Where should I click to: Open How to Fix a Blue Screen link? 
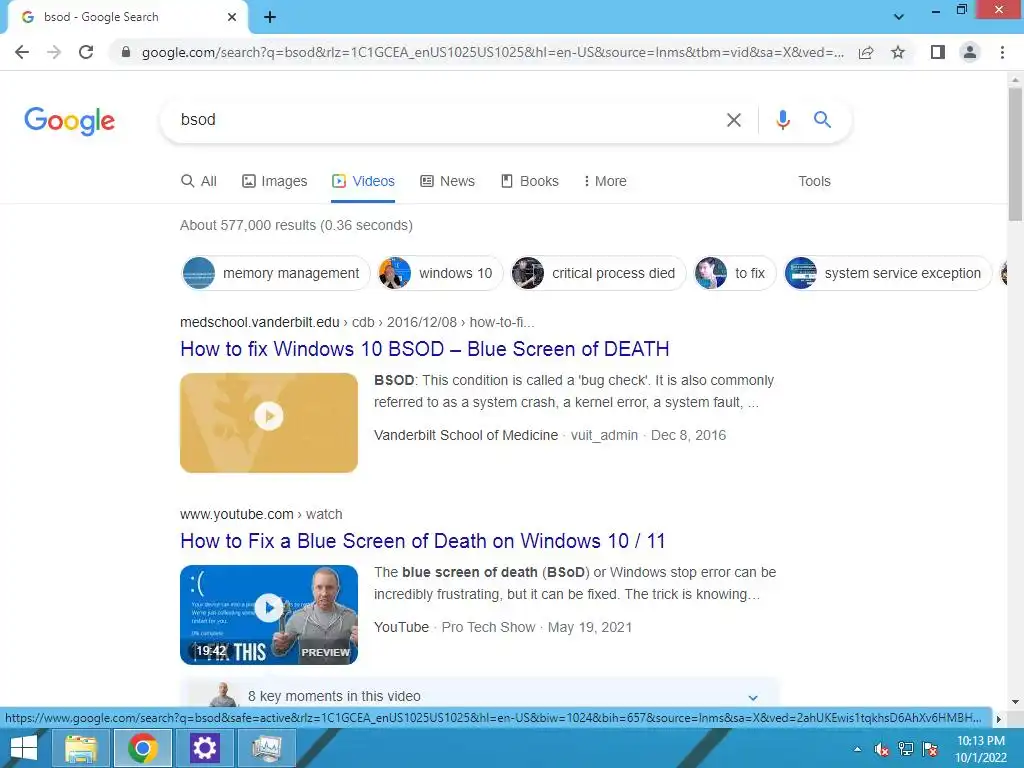click(423, 541)
